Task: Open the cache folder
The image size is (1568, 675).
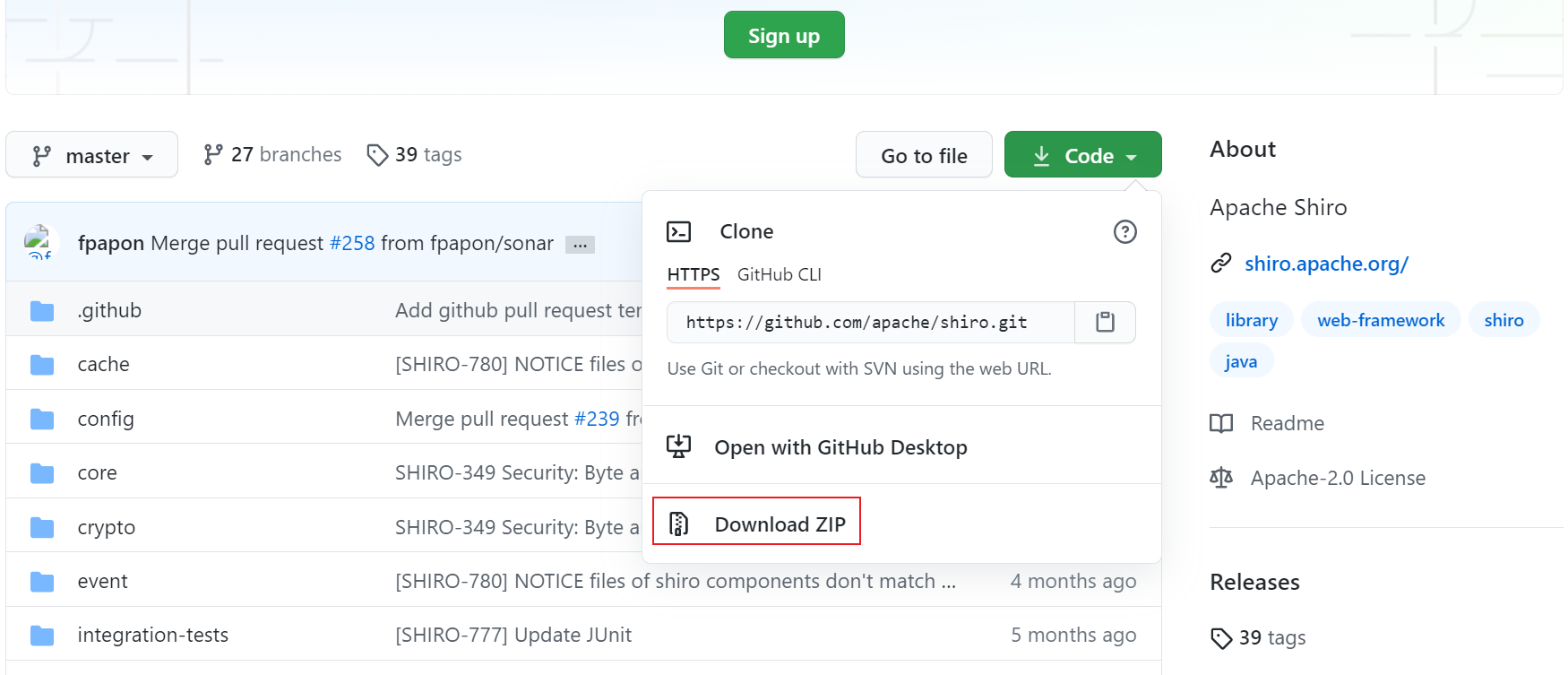Action: (x=104, y=364)
